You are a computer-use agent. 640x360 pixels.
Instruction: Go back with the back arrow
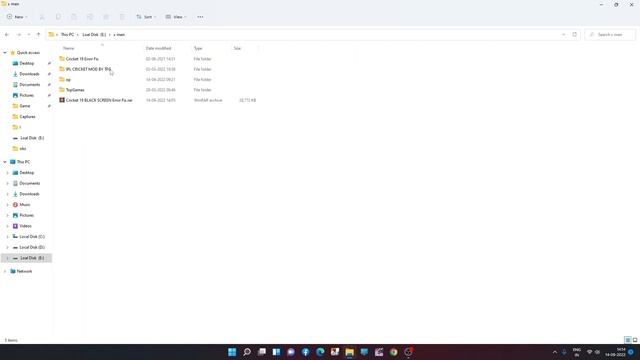click(x=7, y=35)
